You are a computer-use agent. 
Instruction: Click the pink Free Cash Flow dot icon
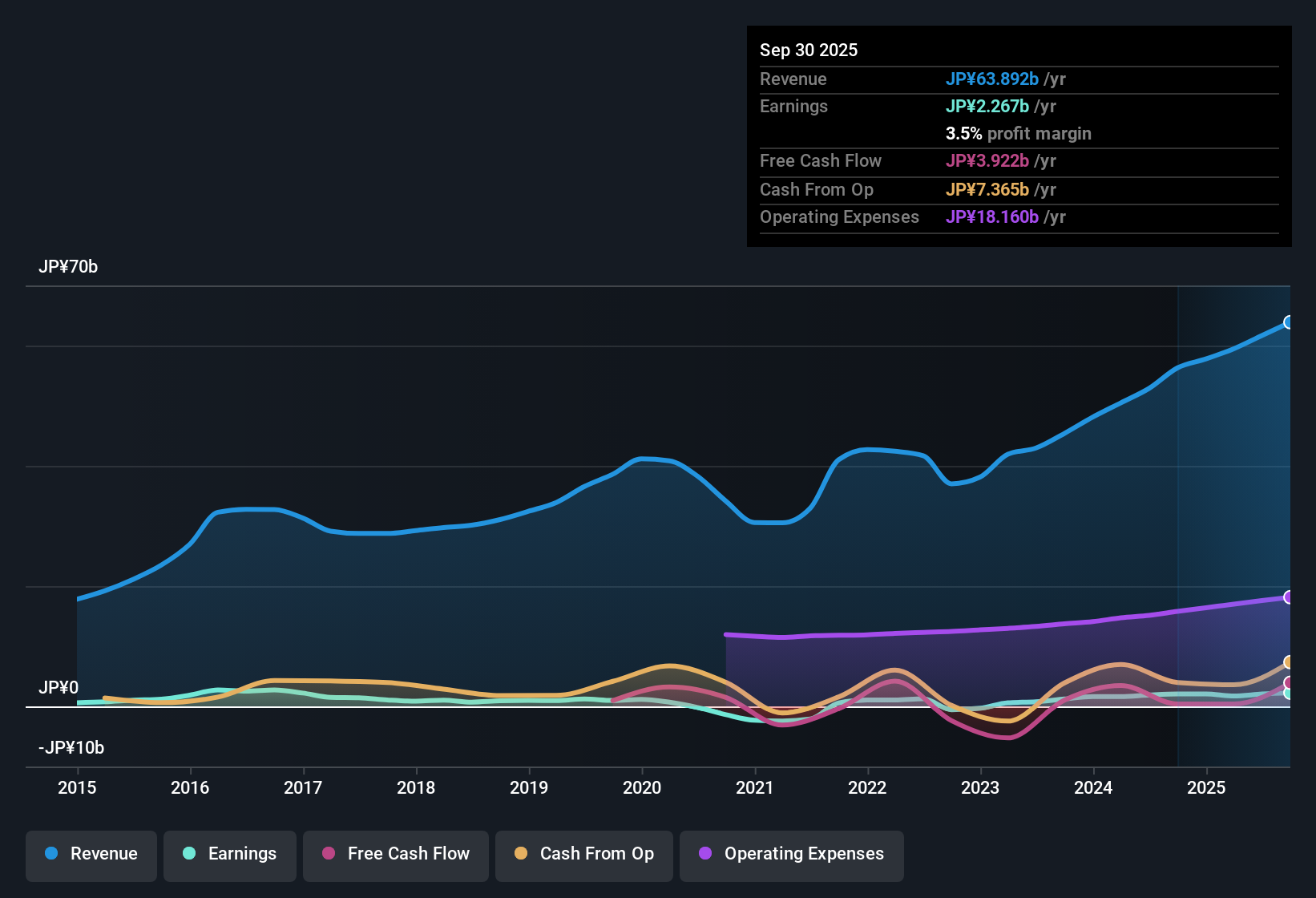tap(327, 854)
